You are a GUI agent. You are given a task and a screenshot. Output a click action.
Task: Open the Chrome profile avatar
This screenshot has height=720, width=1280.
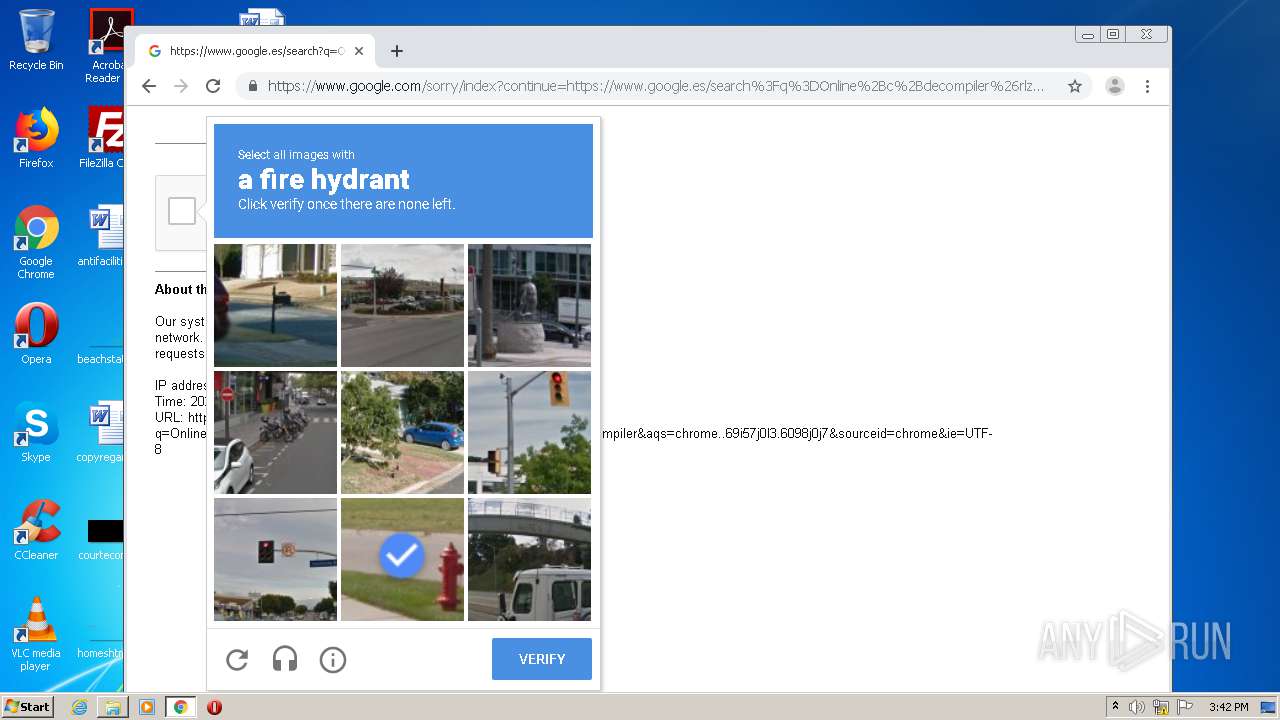pyautogui.click(x=1115, y=86)
